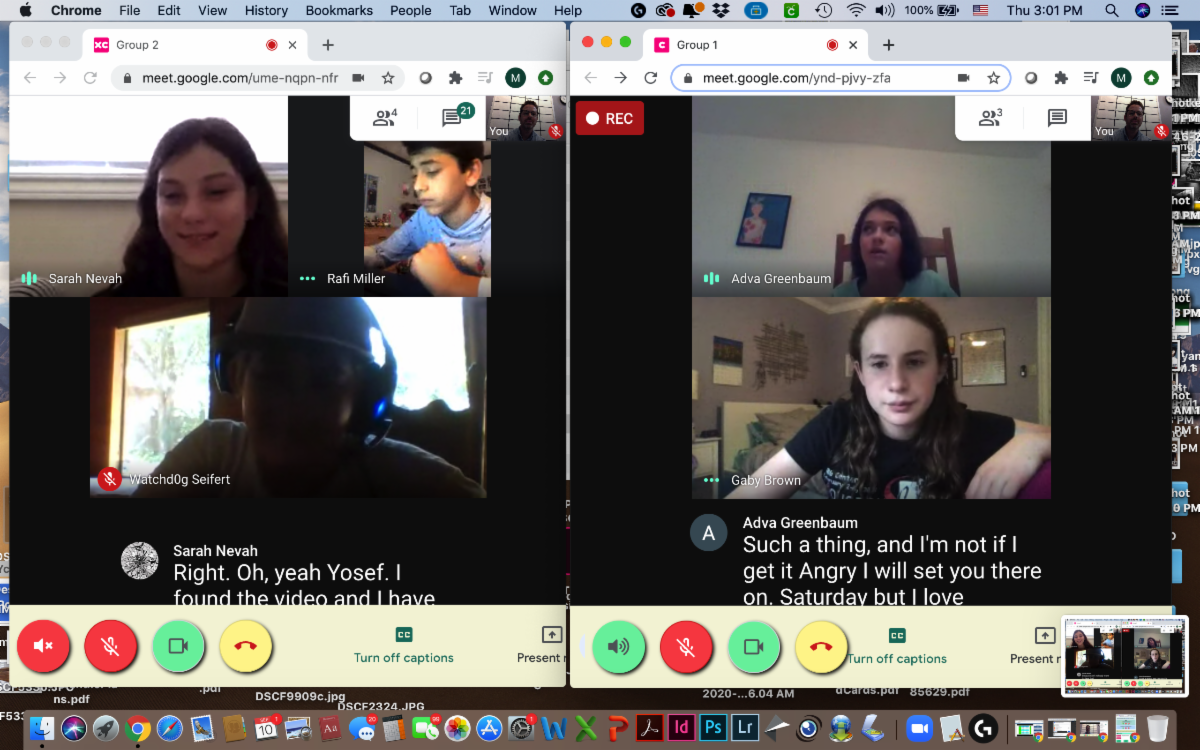Mute speaker audio in Group 1 window
Image resolution: width=1200 pixels, height=750 pixels.
pos(619,646)
